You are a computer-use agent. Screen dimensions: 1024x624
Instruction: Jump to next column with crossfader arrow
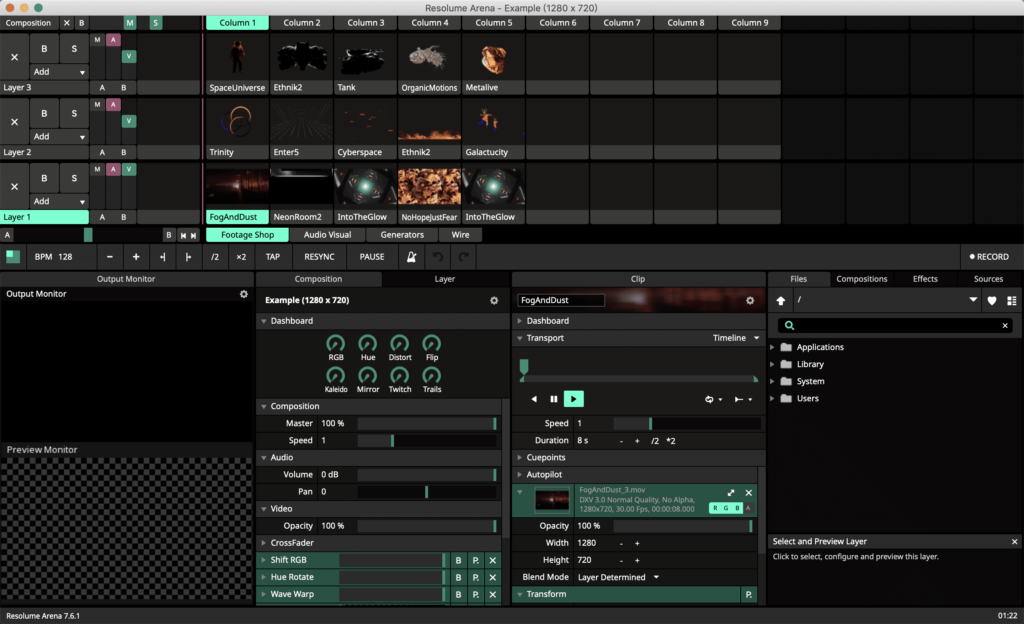[193, 235]
